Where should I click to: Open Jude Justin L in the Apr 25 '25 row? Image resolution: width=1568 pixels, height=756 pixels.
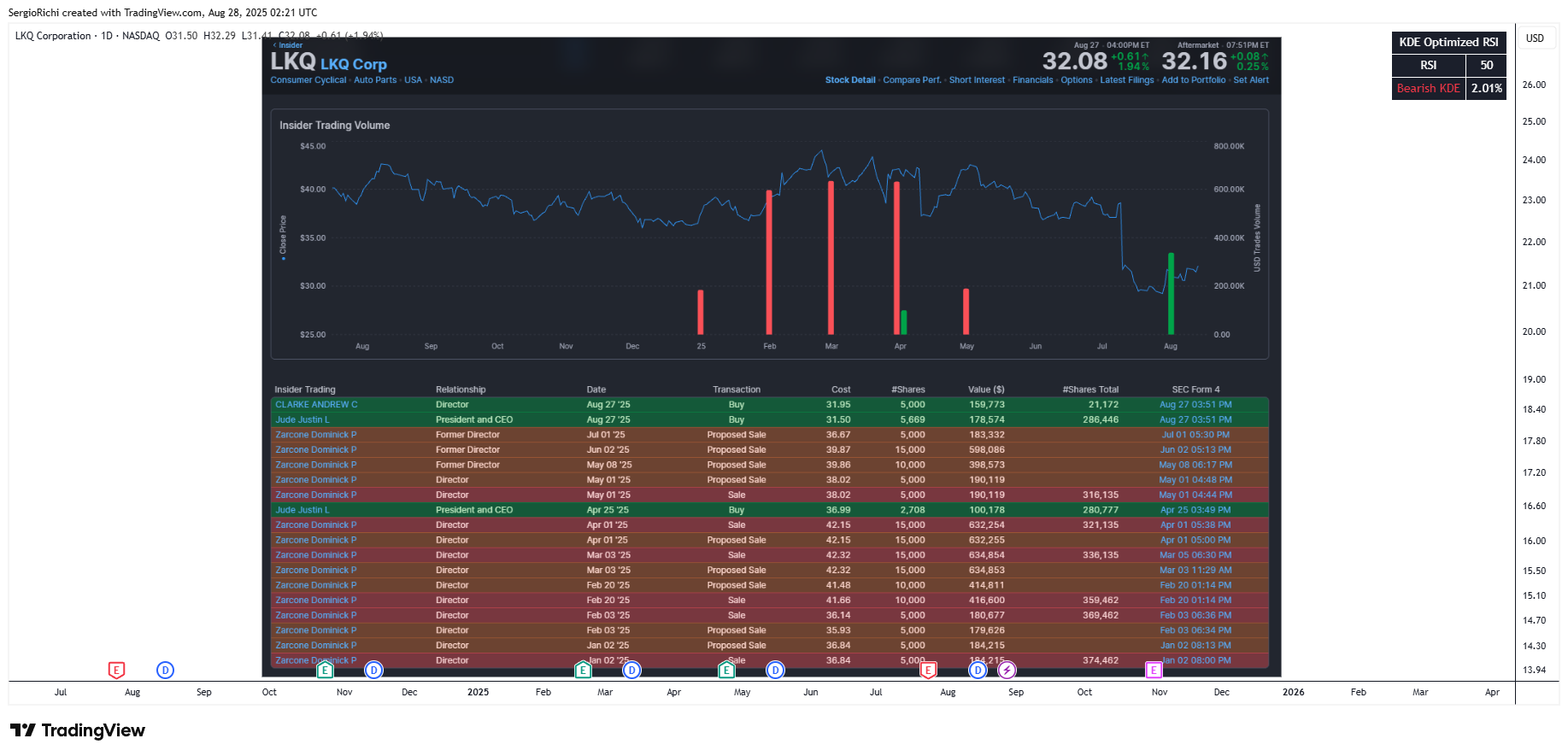302,510
